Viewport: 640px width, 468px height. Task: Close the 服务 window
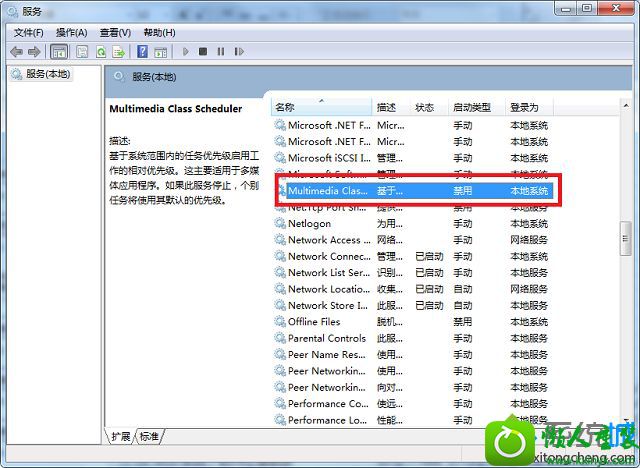[616, 9]
